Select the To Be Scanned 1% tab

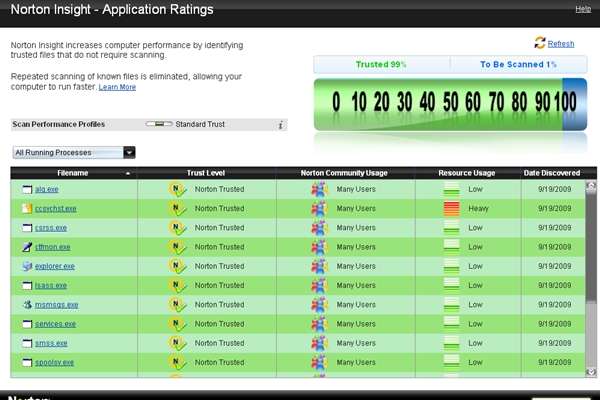[x=518, y=64]
